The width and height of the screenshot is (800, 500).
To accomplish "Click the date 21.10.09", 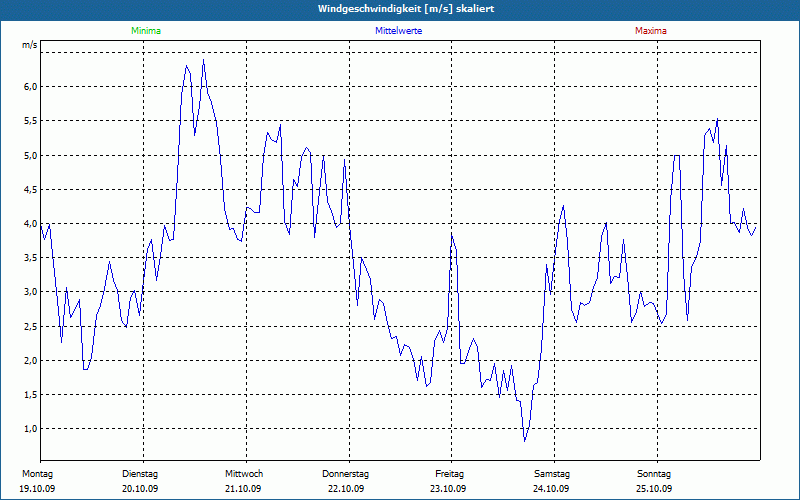I will coord(243,488).
